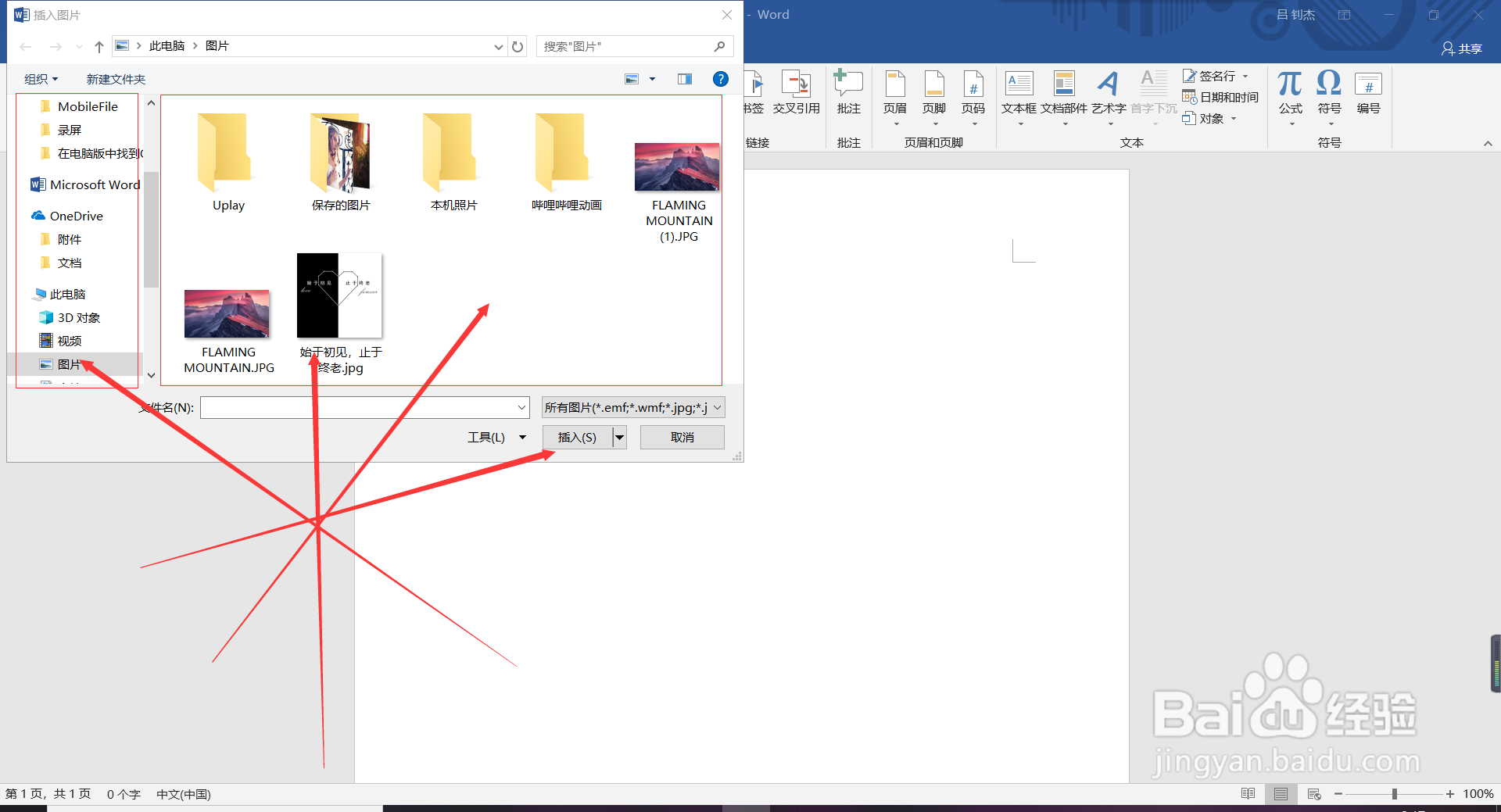Switch to Web Layout view
Screen dimensions: 1501x812
coord(1314,794)
